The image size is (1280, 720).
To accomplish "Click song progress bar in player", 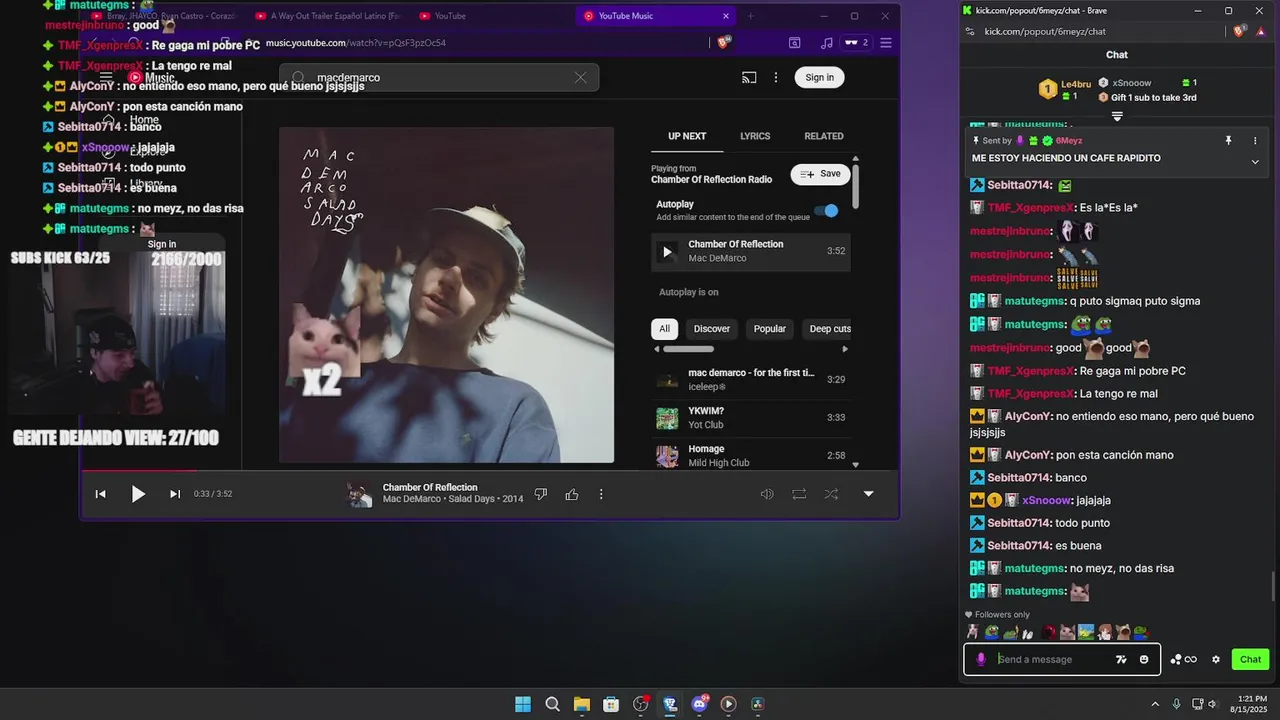I will tap(490, 470).
